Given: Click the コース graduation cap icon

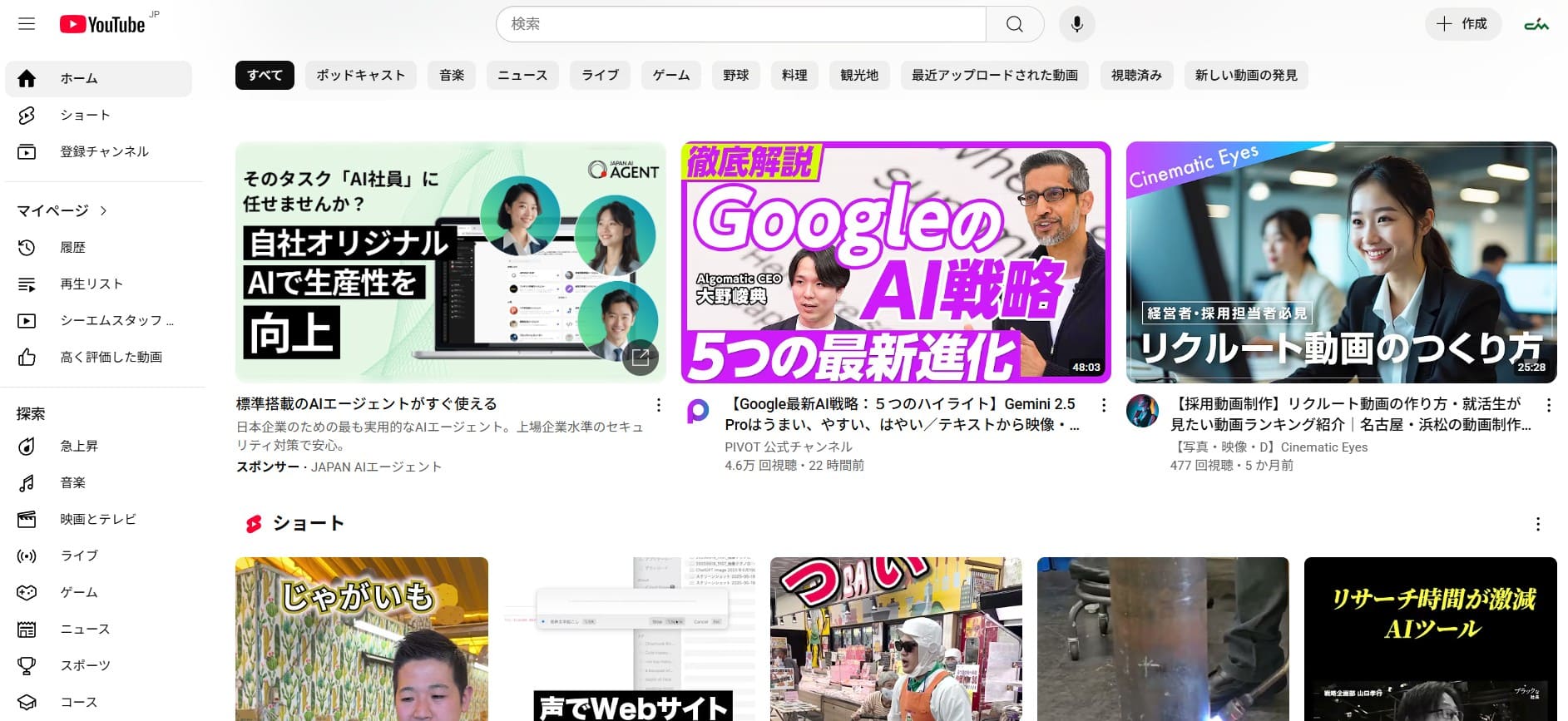Looking at the screenshot, I should click(x=27, y=702).
